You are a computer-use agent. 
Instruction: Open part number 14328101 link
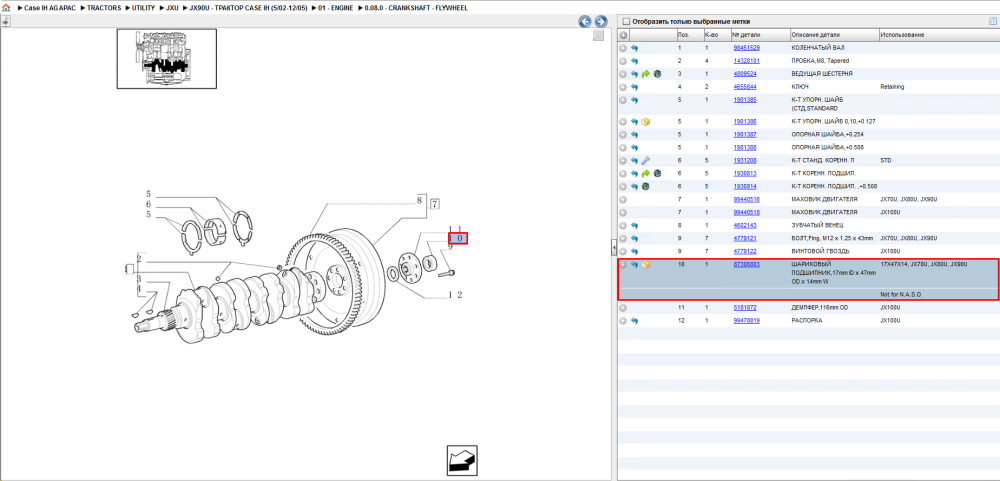tap(746, 61)
